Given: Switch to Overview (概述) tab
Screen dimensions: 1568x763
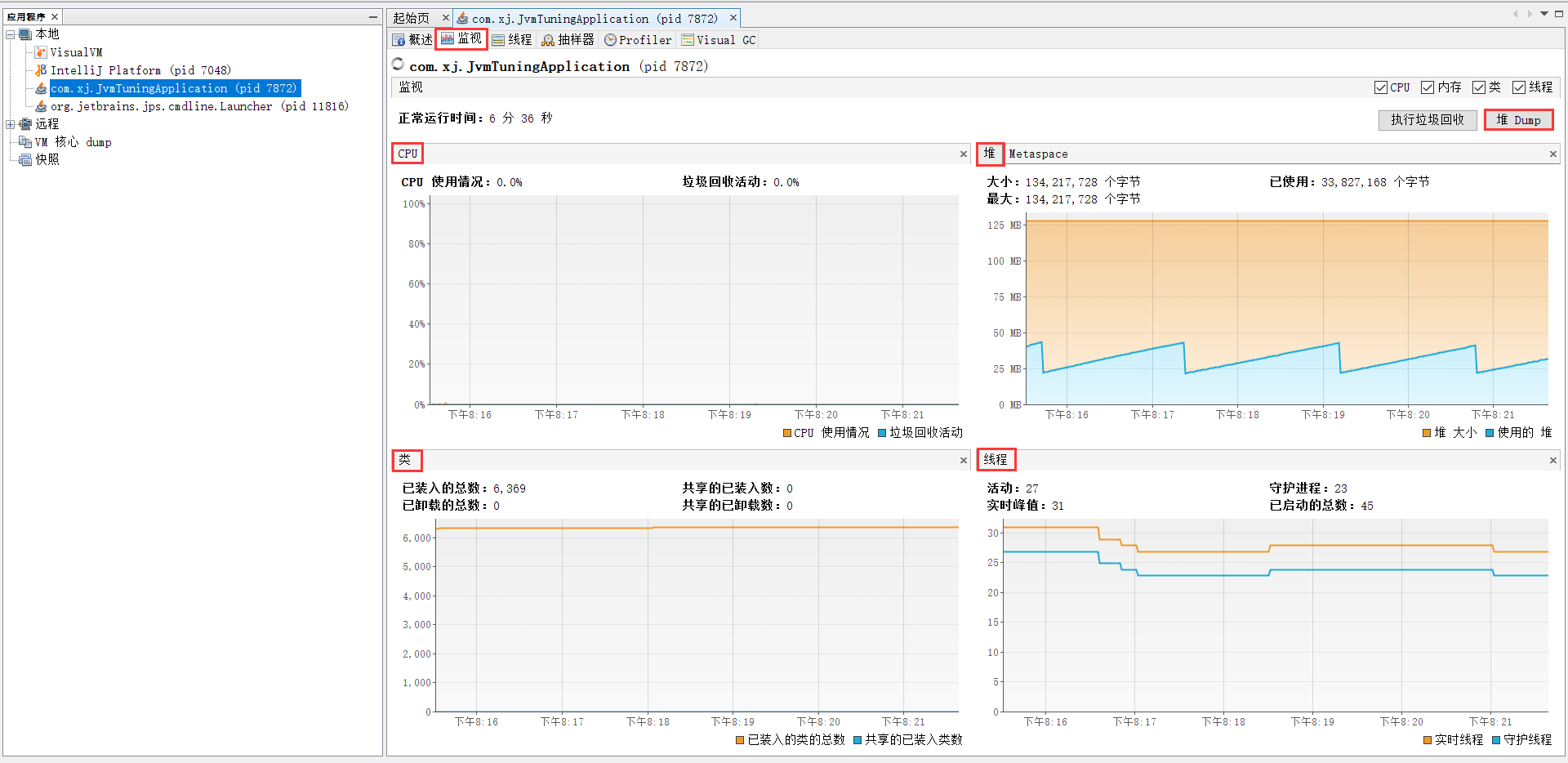Looking at the screenshot, I should click(412, 40).
